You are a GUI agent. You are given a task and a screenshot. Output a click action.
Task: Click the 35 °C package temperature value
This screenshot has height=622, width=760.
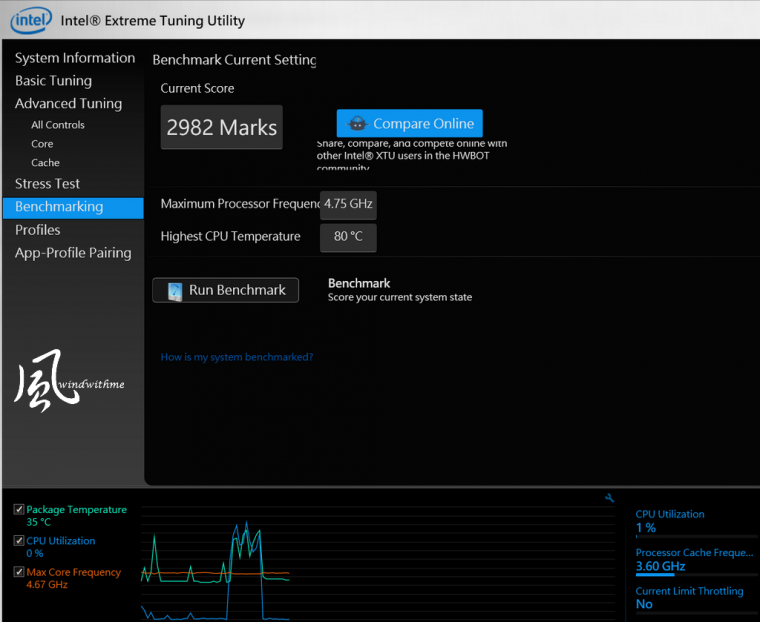[x=38, y=522]
